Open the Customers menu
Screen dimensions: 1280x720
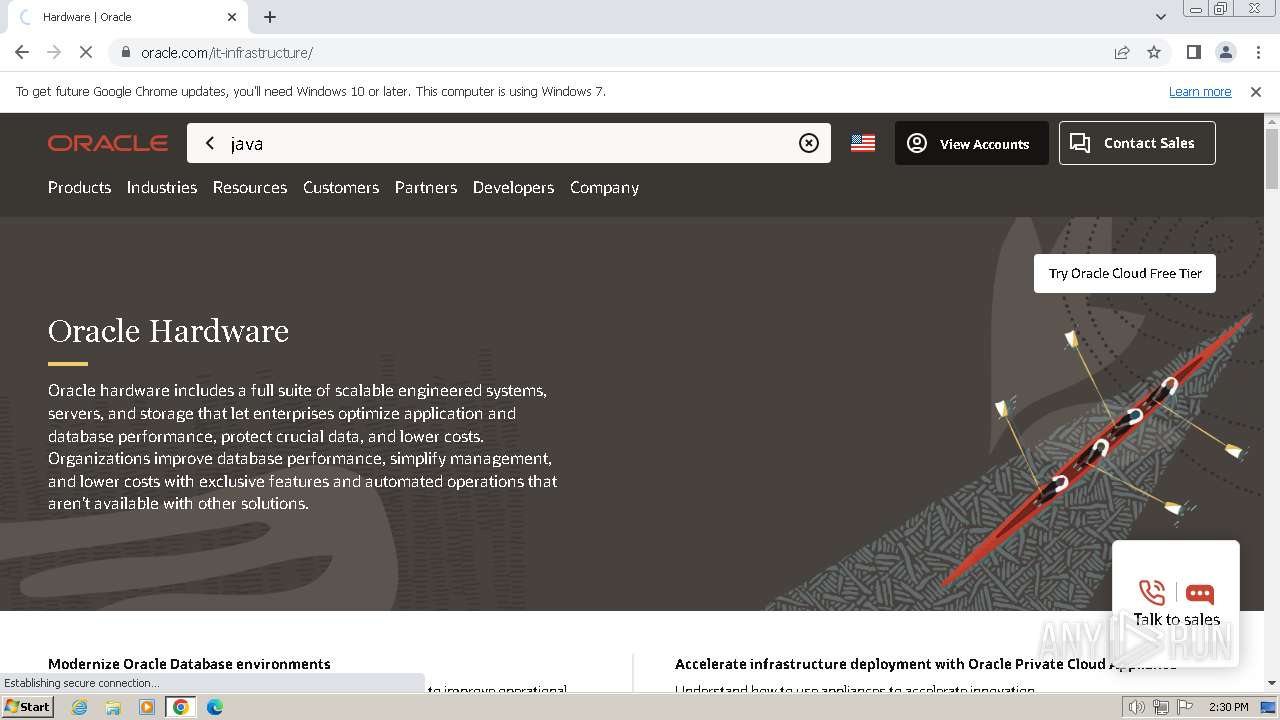341,187
